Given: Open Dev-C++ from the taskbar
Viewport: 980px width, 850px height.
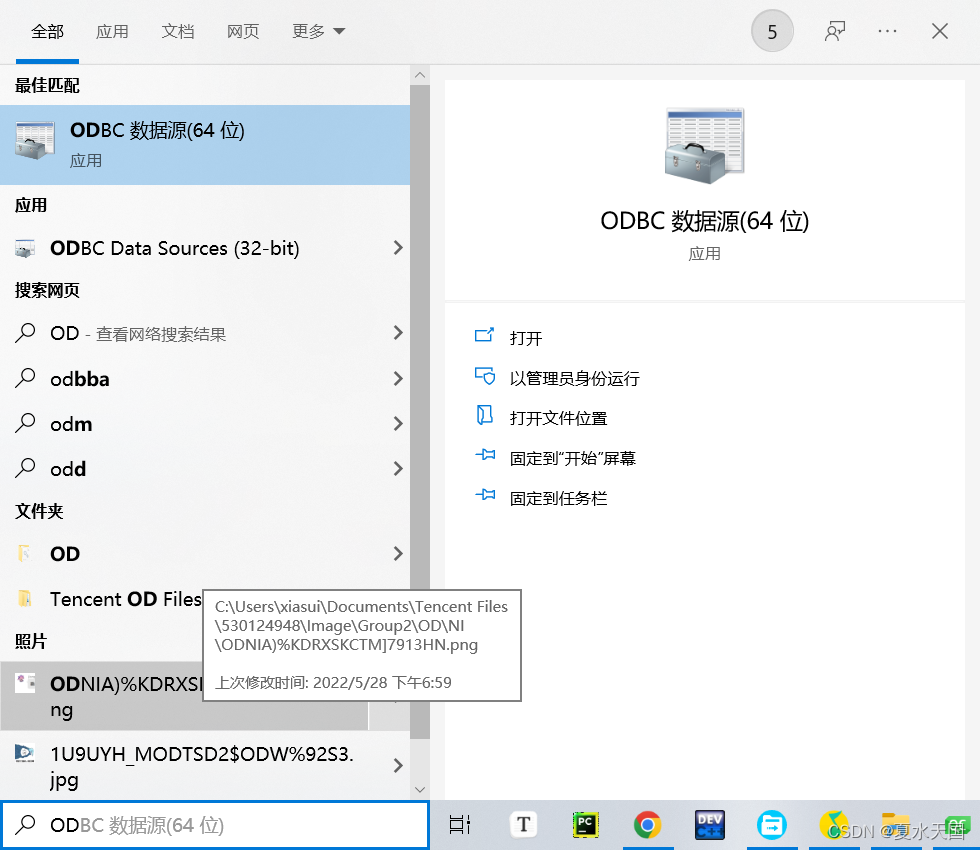Looking at the screenshot, I should coord(710,825).
